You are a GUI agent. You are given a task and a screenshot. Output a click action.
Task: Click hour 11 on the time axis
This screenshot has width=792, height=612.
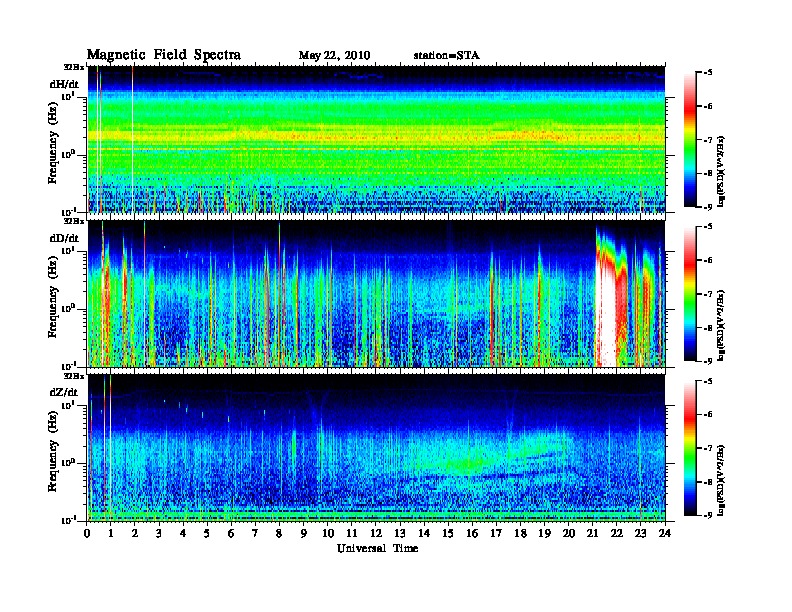(x=352, y=533)
